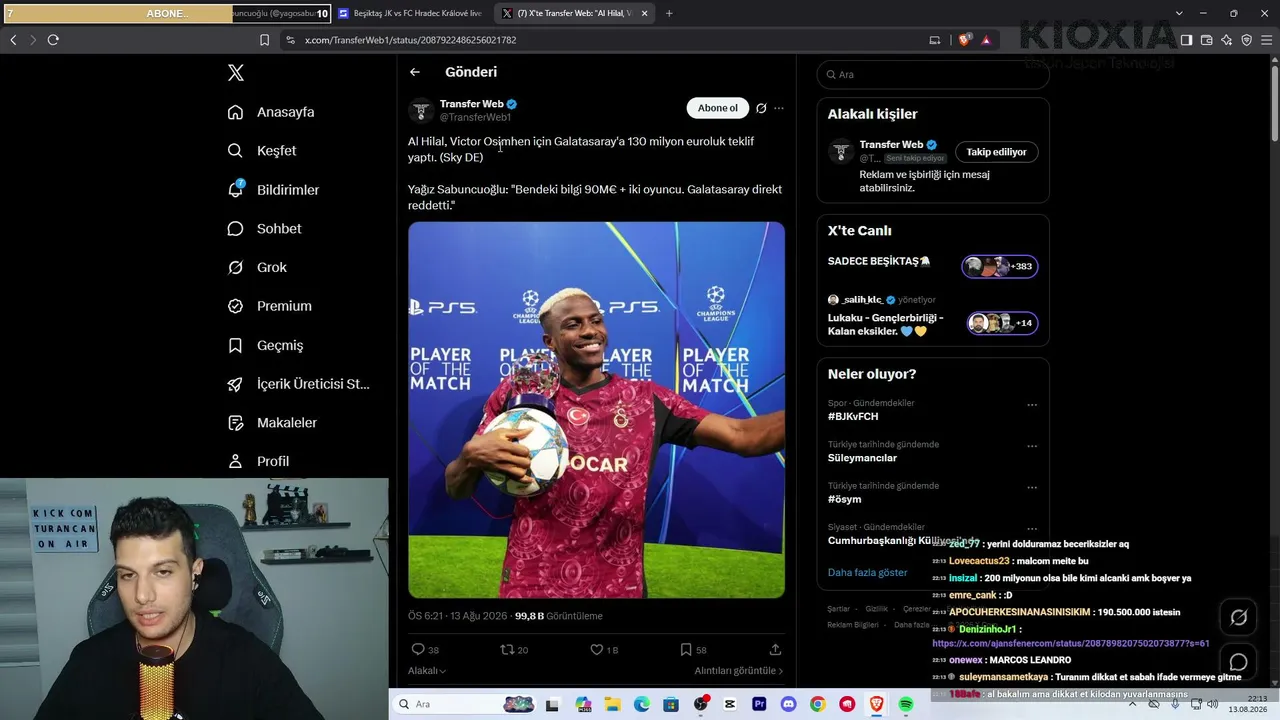Click the Profil person icon

[235, 461]
